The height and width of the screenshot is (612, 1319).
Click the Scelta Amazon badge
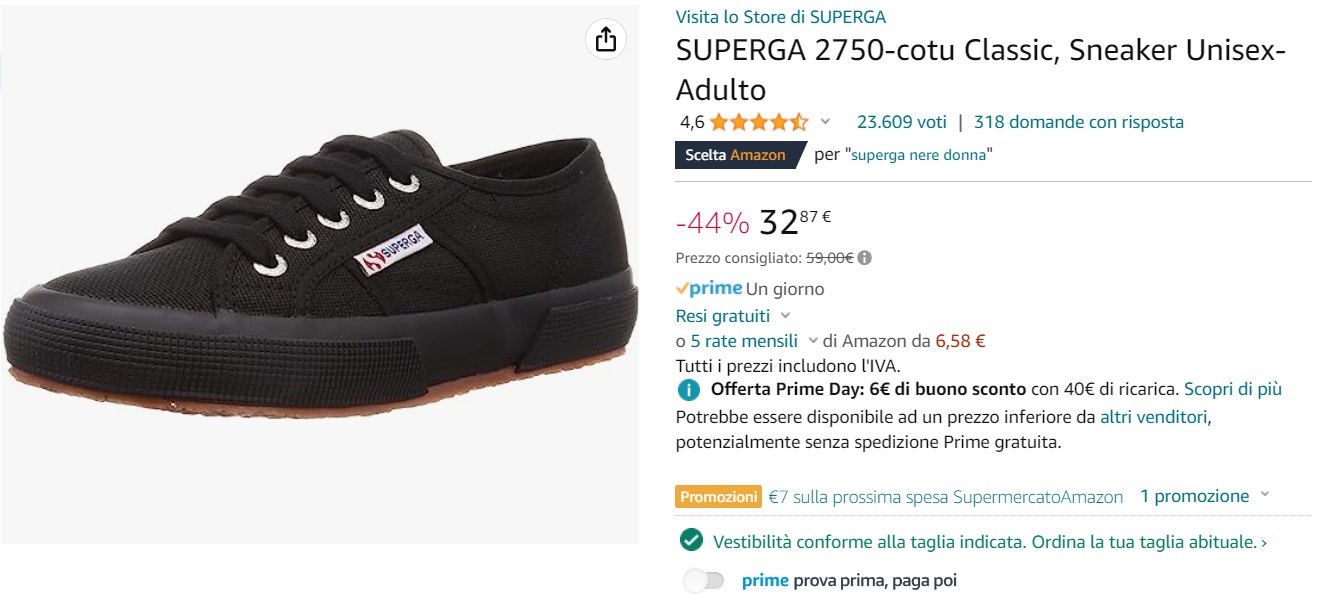pyautogui.click(x=735, y=155)
